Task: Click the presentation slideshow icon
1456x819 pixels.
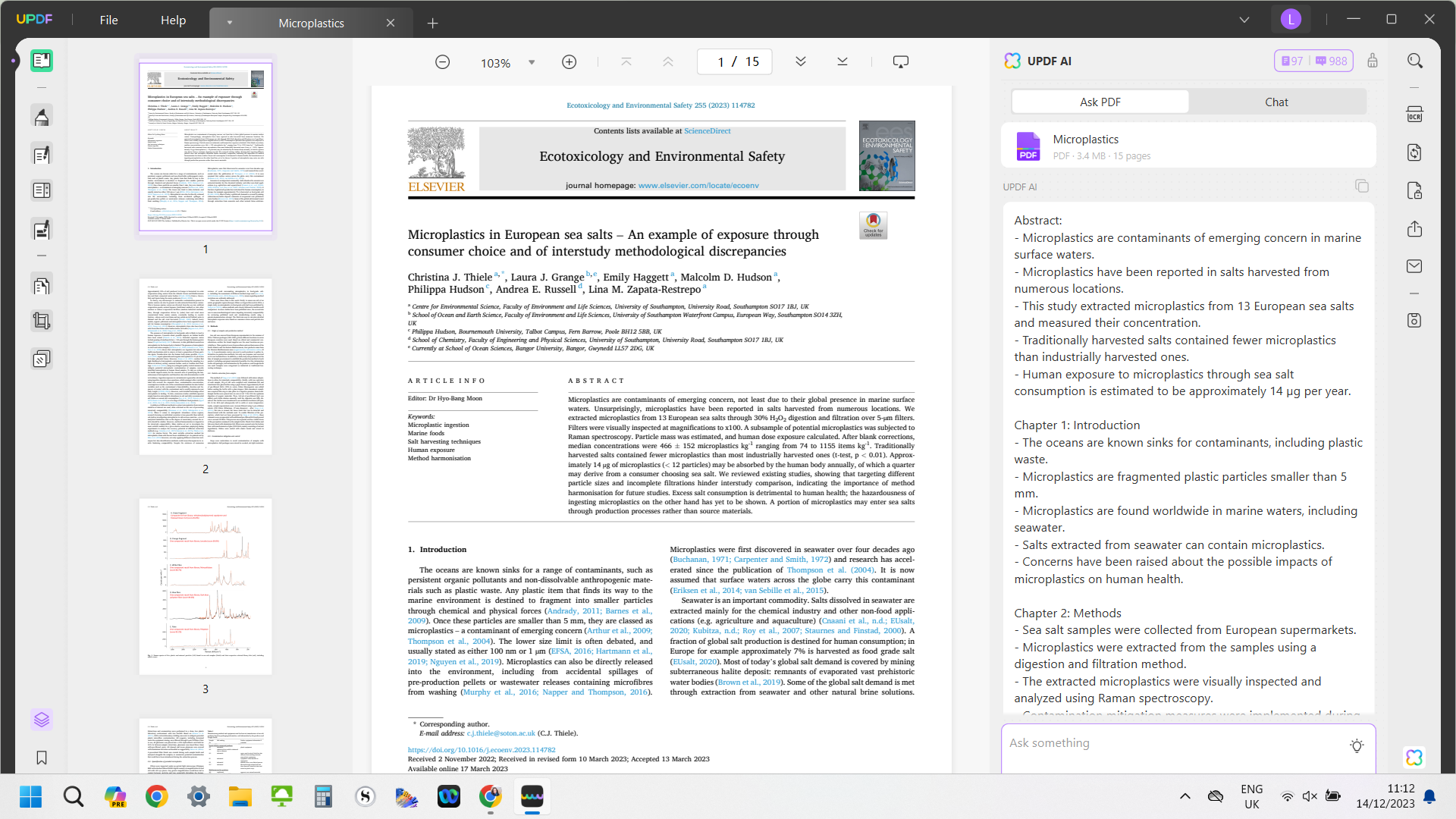Action: [900, 62]
